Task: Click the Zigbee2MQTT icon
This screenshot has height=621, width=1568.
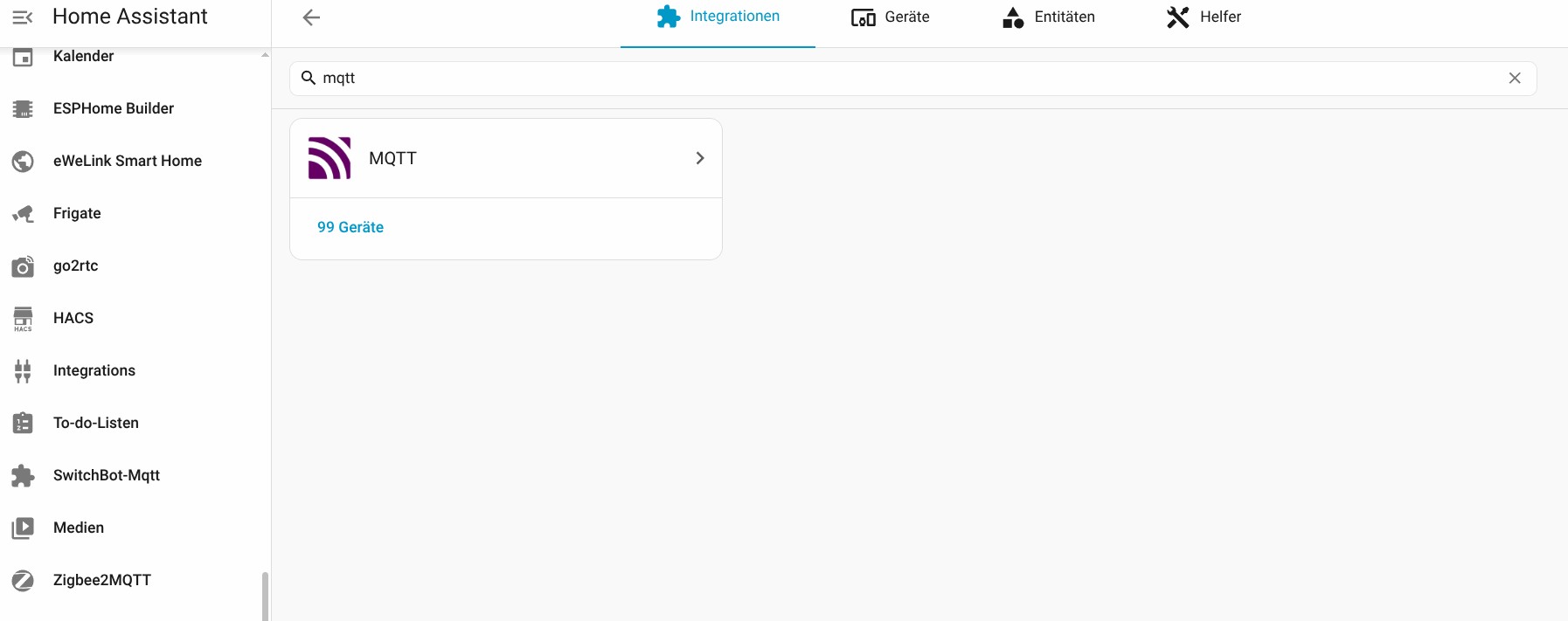Action: tap(23, 581)
